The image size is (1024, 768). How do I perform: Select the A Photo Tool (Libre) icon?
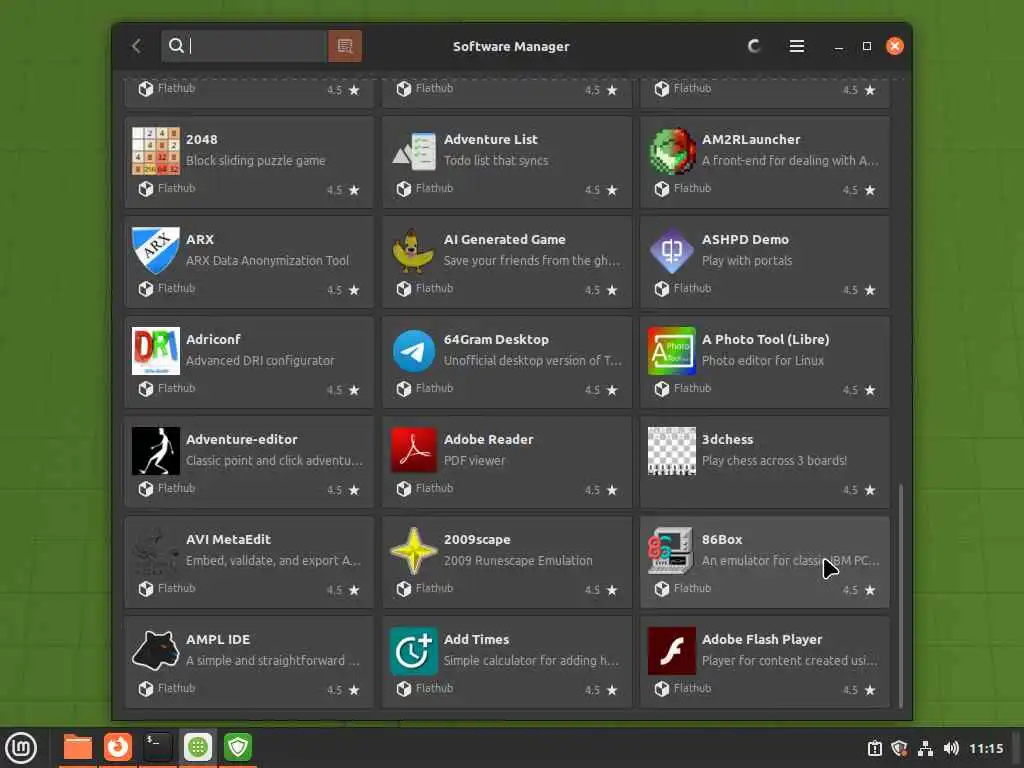(671, 351)
